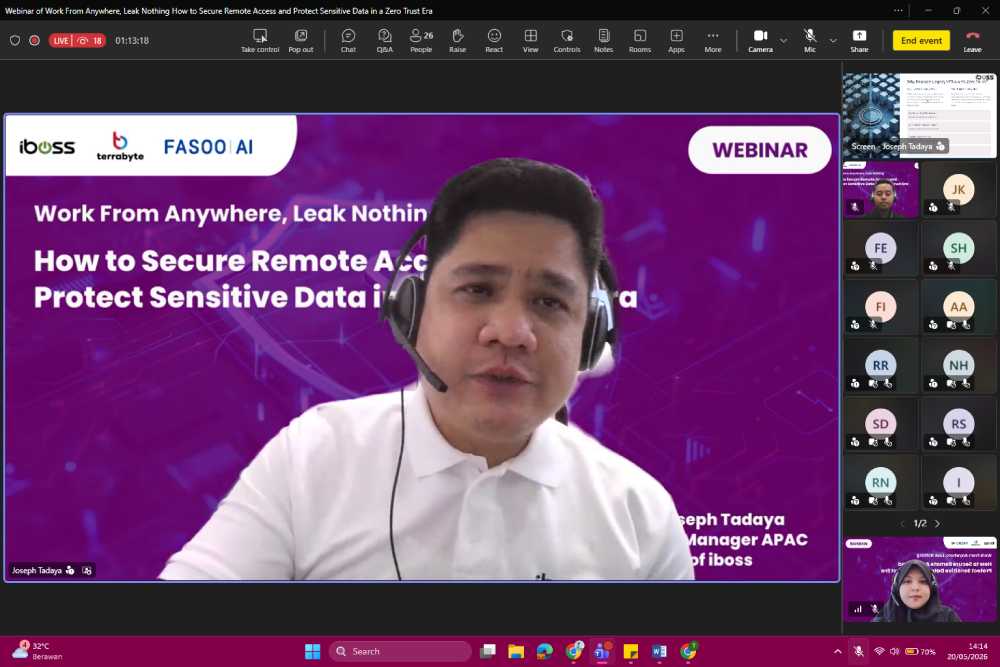The height and width of the screenshot is (667, 1000).
Task: Open the Q&A panel
Action: click(385, 41)
